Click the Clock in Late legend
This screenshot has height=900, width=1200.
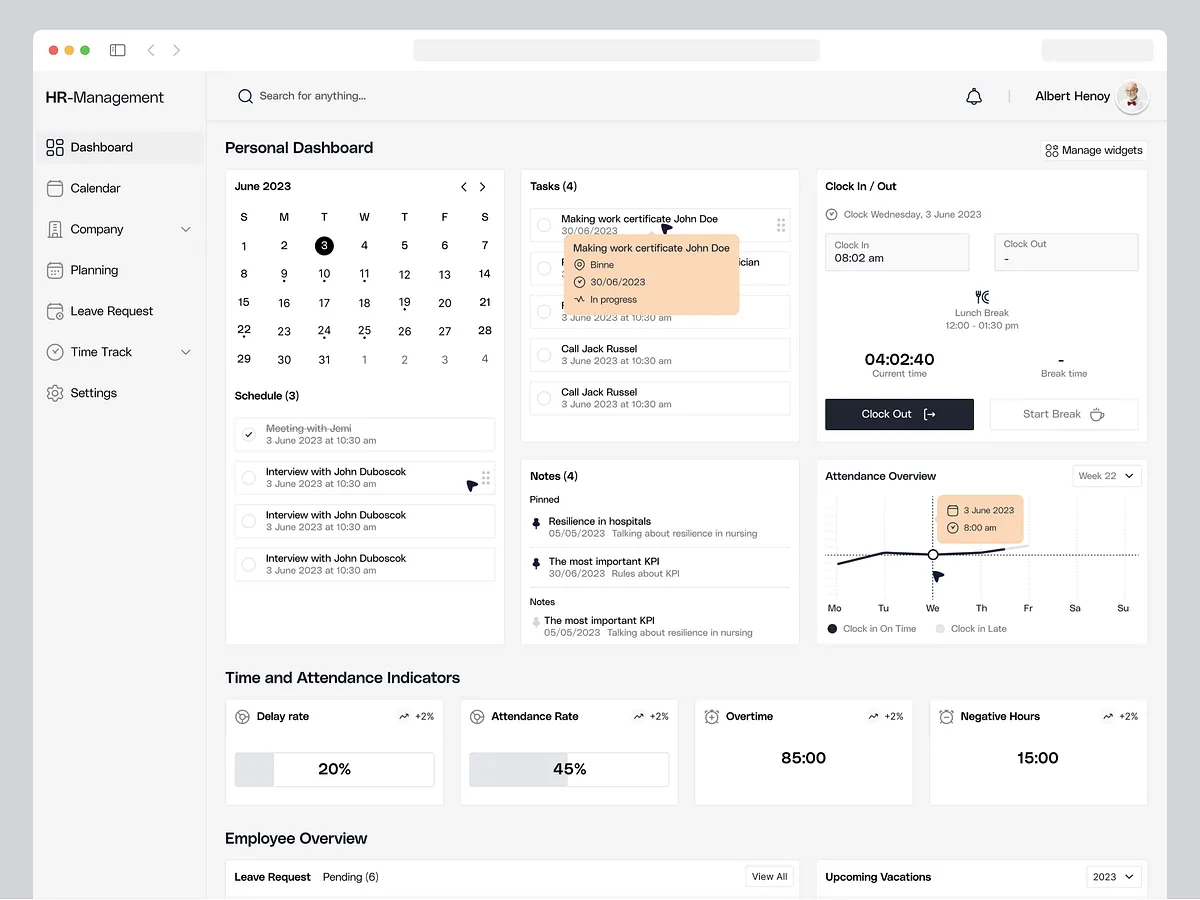click(x=971, y=629)
